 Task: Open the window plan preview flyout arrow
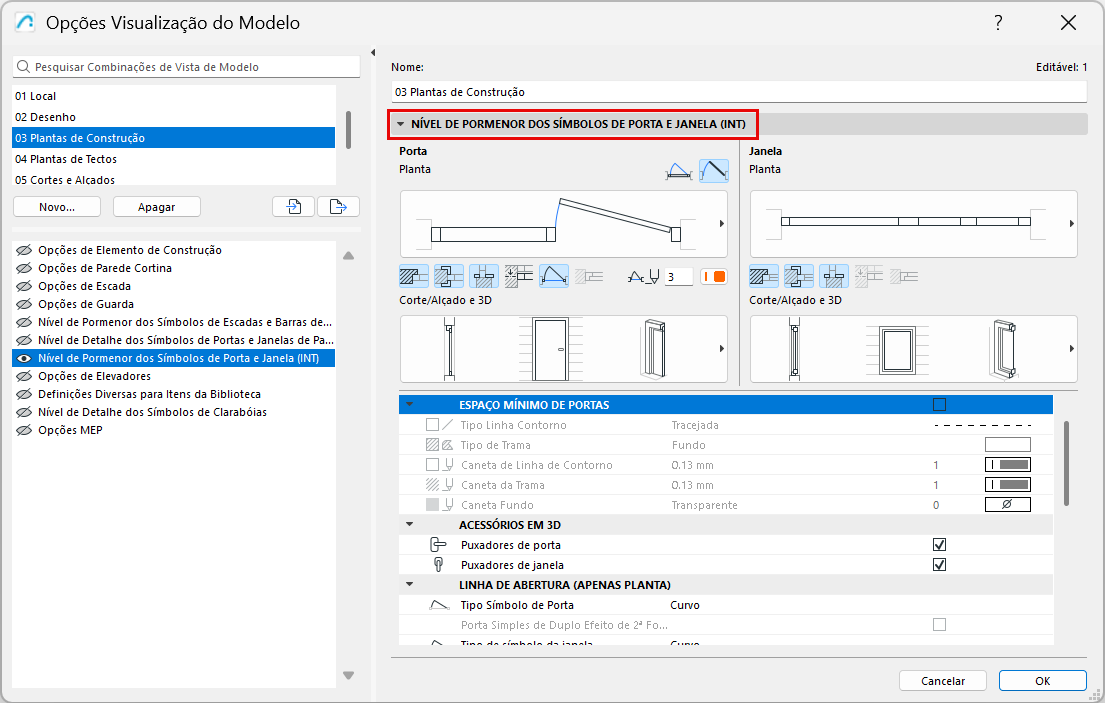1071,223
